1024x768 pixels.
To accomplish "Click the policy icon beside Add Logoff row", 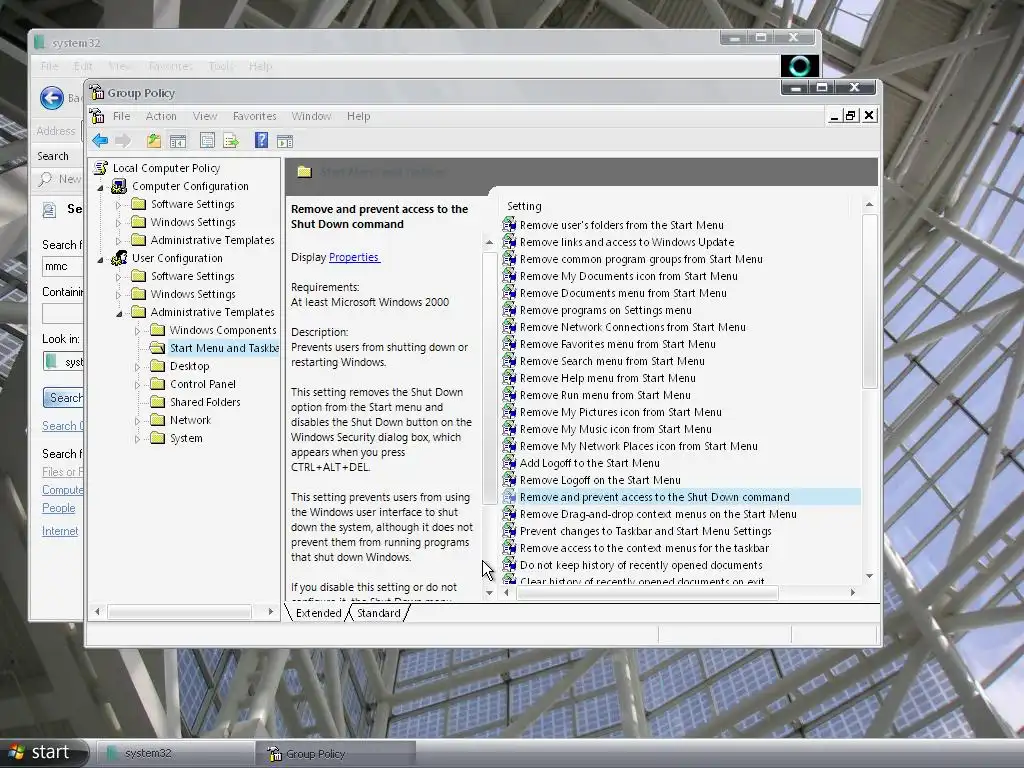I will click(x=509, y=462).
